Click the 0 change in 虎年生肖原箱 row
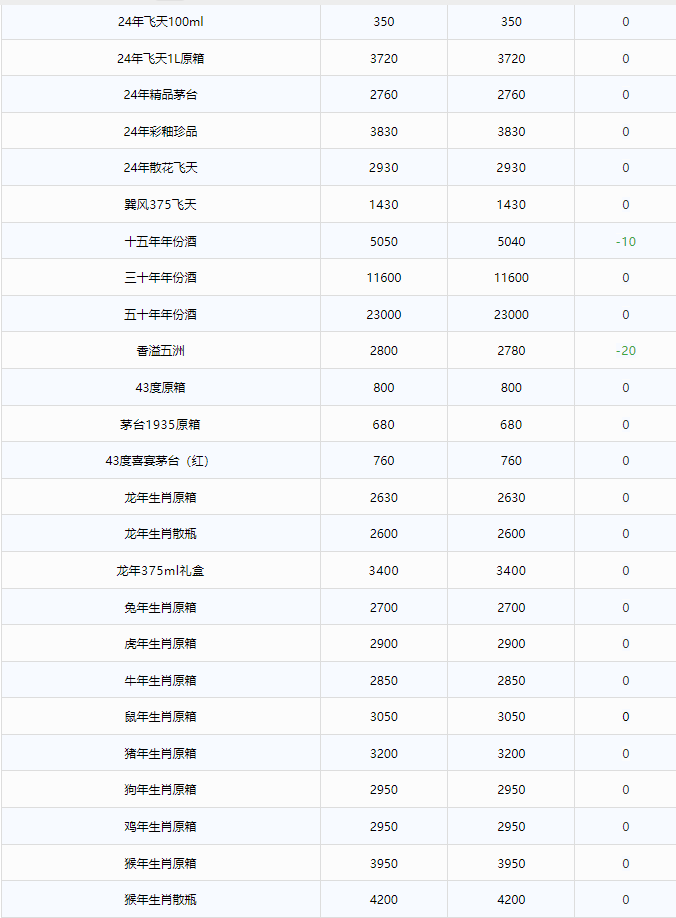The width and height of the screenshot is (676, 918). click(626, 644)
